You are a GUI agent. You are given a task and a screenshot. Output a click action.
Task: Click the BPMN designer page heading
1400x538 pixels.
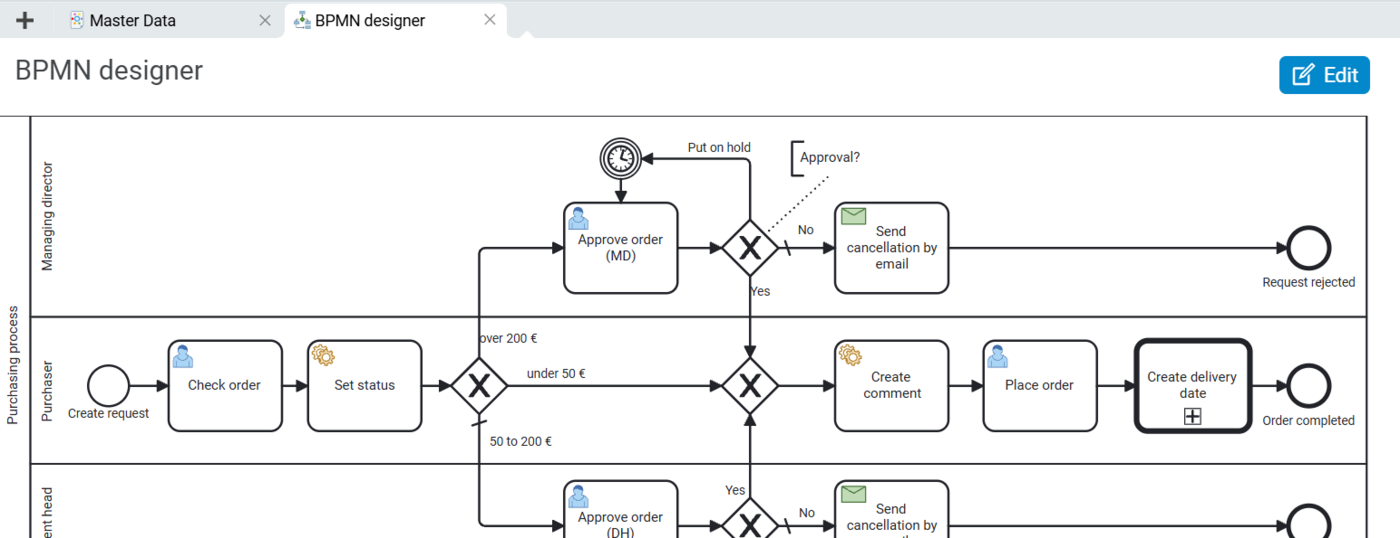[x=109, y=70]
